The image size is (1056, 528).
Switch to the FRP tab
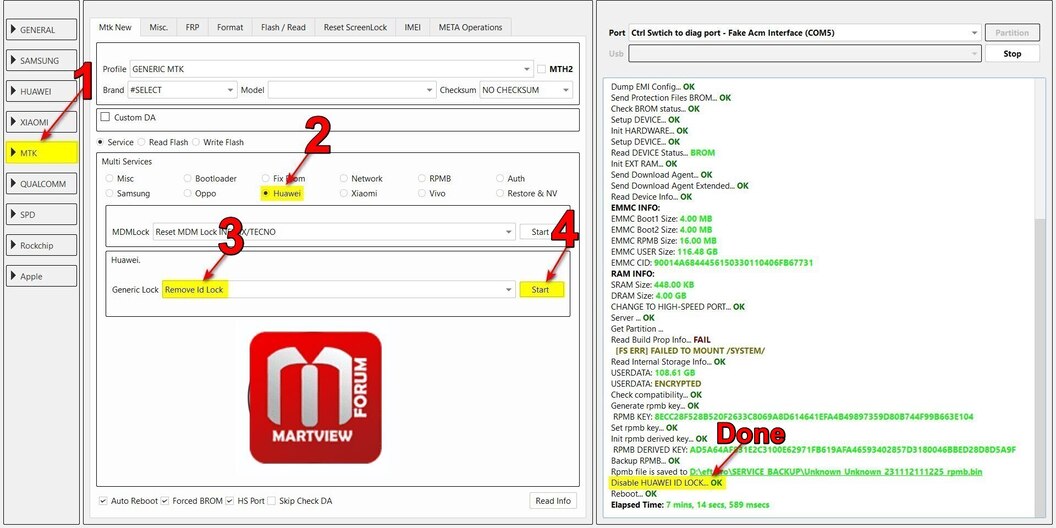(x=193, y=28)
